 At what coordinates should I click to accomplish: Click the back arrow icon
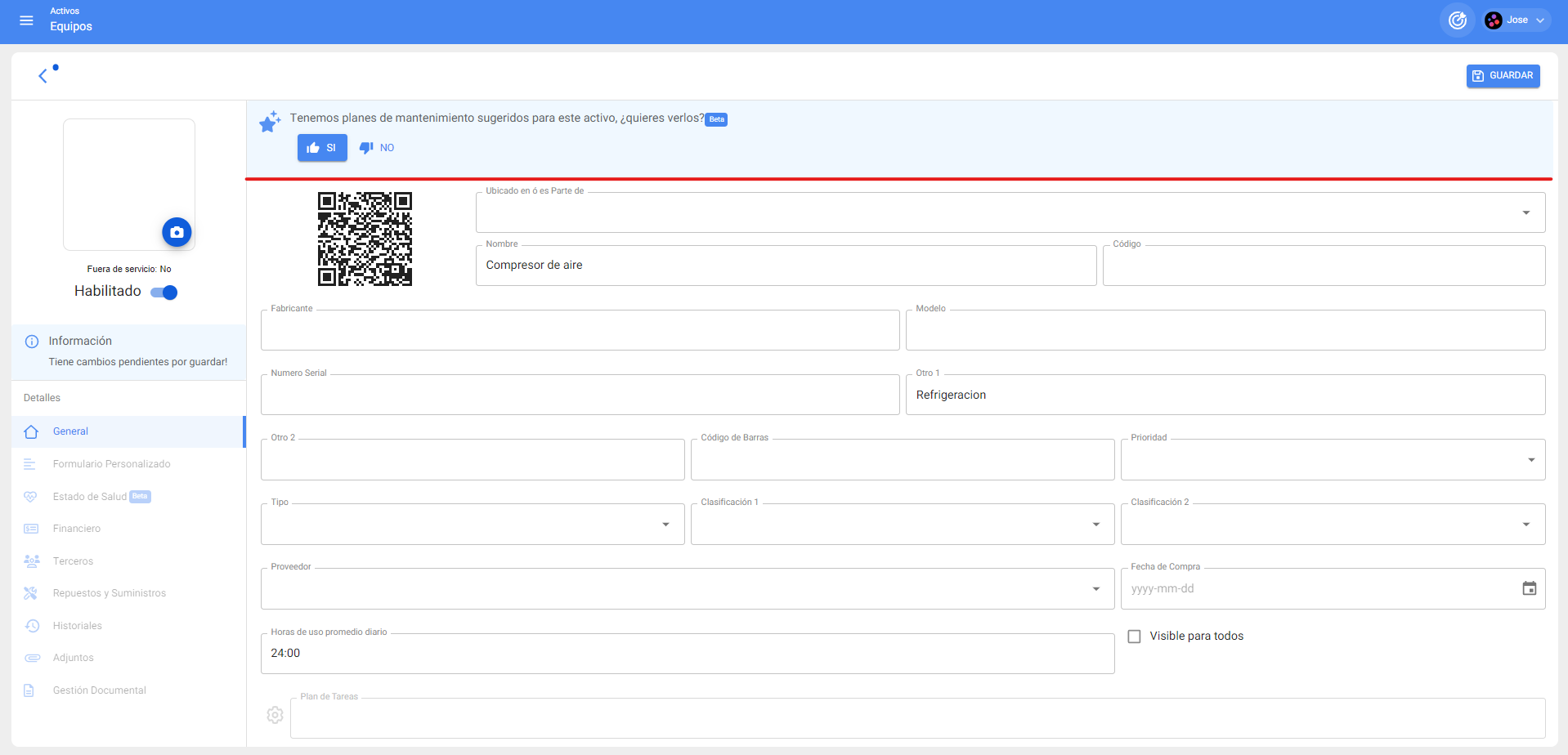[x=43, y=76]
